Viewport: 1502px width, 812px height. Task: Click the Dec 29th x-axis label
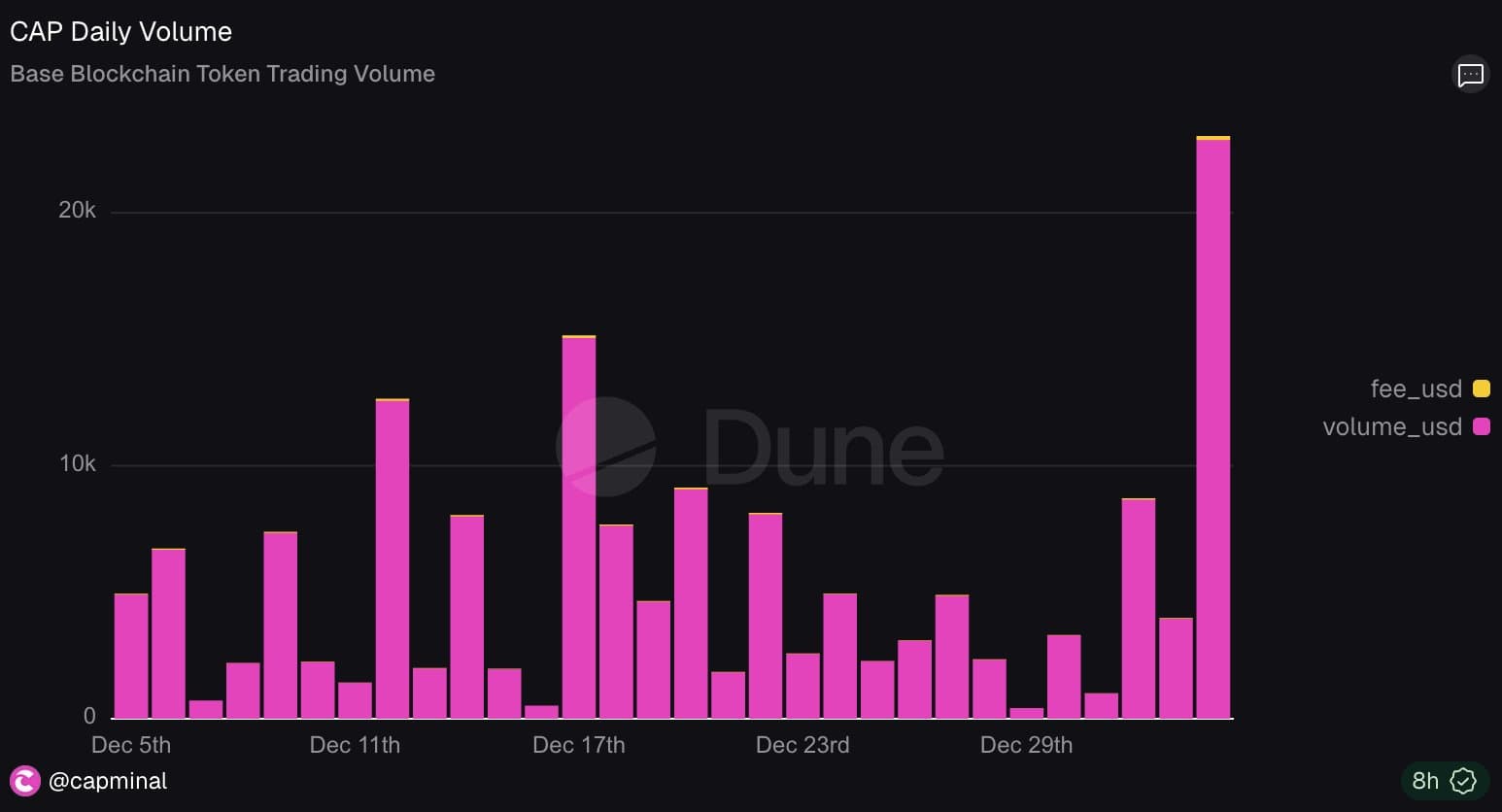pyautogui.click(x=1026, y=745)
